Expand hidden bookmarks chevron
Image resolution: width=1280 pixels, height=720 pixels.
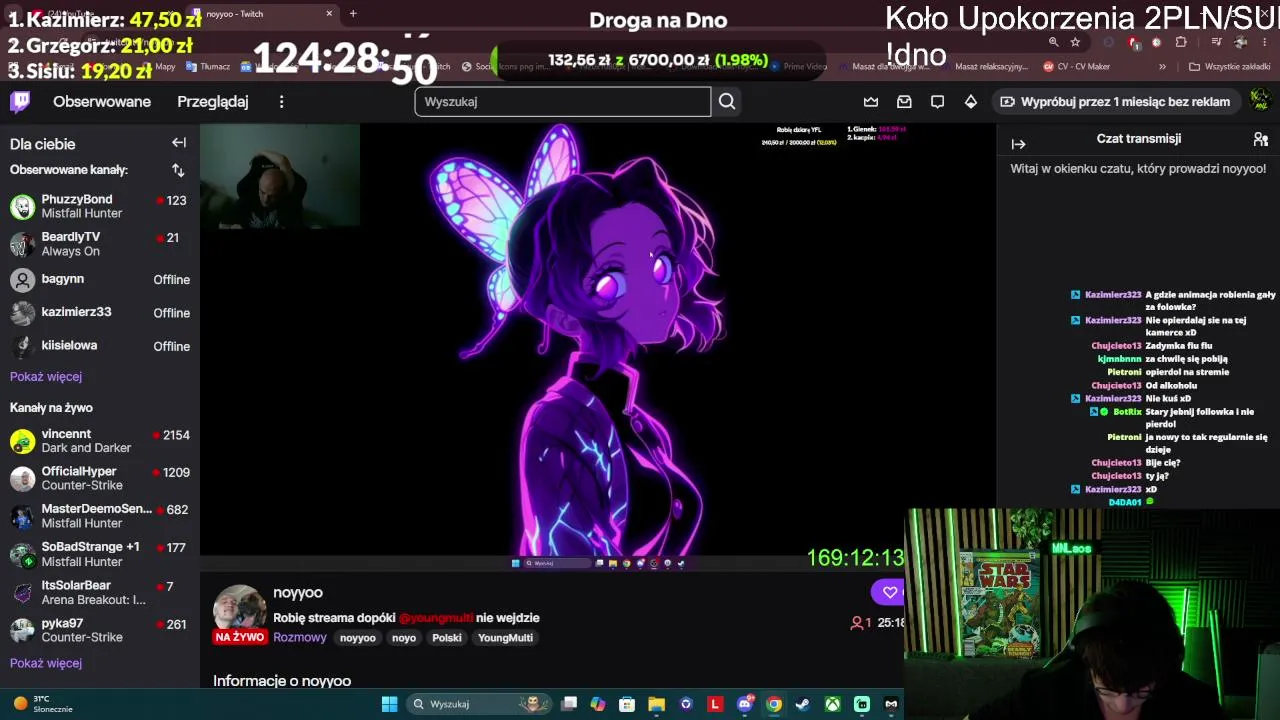click(x=1162, y=67)
